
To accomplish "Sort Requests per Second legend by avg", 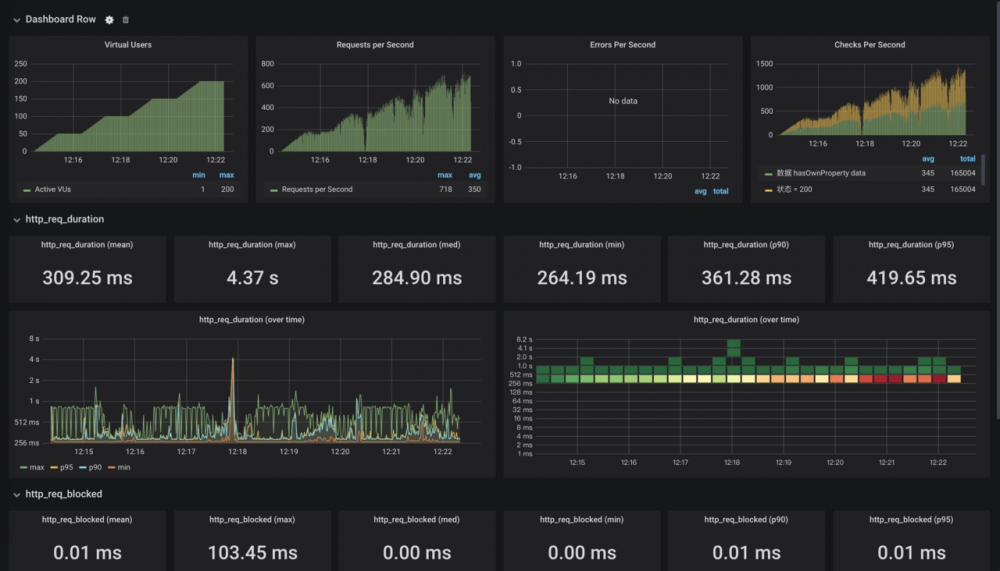I will click(474, 175).
